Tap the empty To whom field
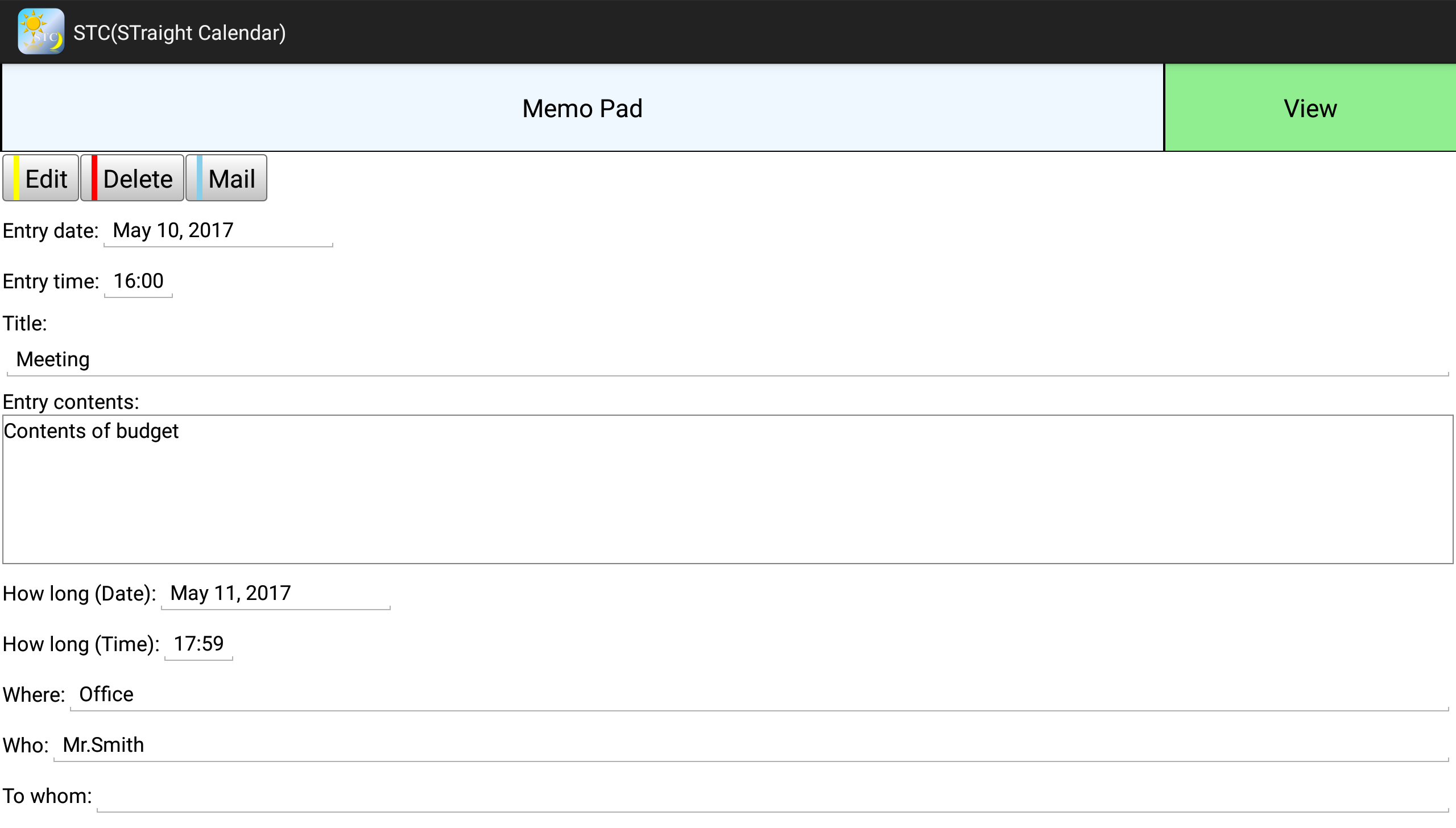 point(772,796)
